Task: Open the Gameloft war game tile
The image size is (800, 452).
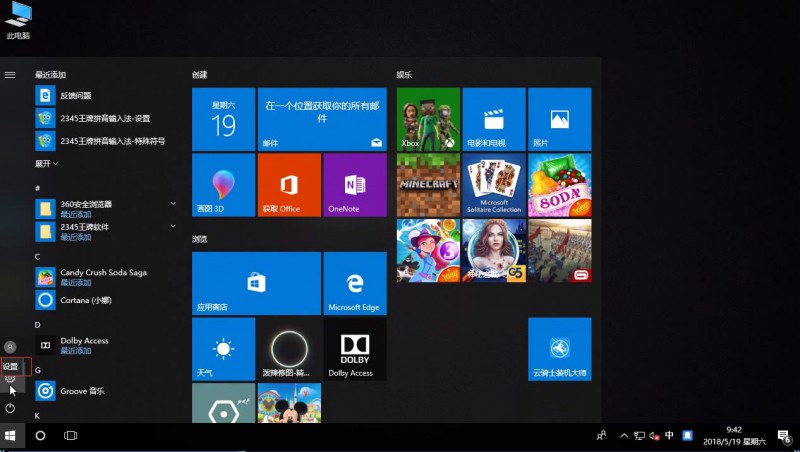Action: click(x=560, y=250)
